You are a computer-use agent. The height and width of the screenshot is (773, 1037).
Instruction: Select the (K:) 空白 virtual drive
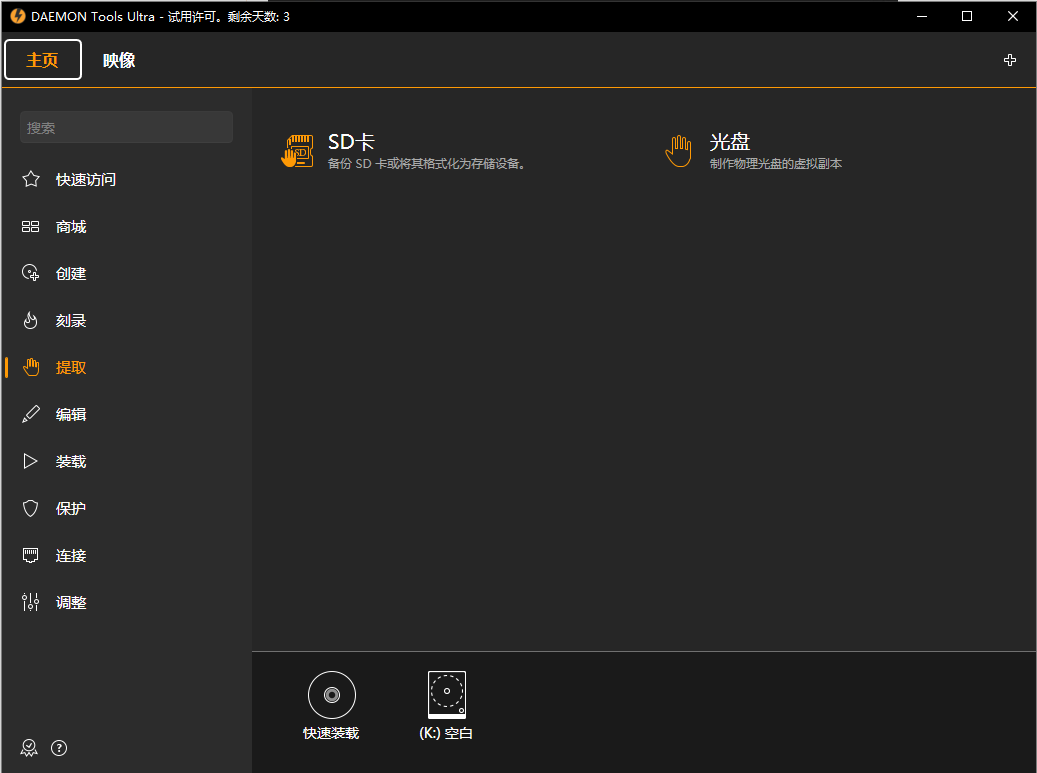pos(446,694)
